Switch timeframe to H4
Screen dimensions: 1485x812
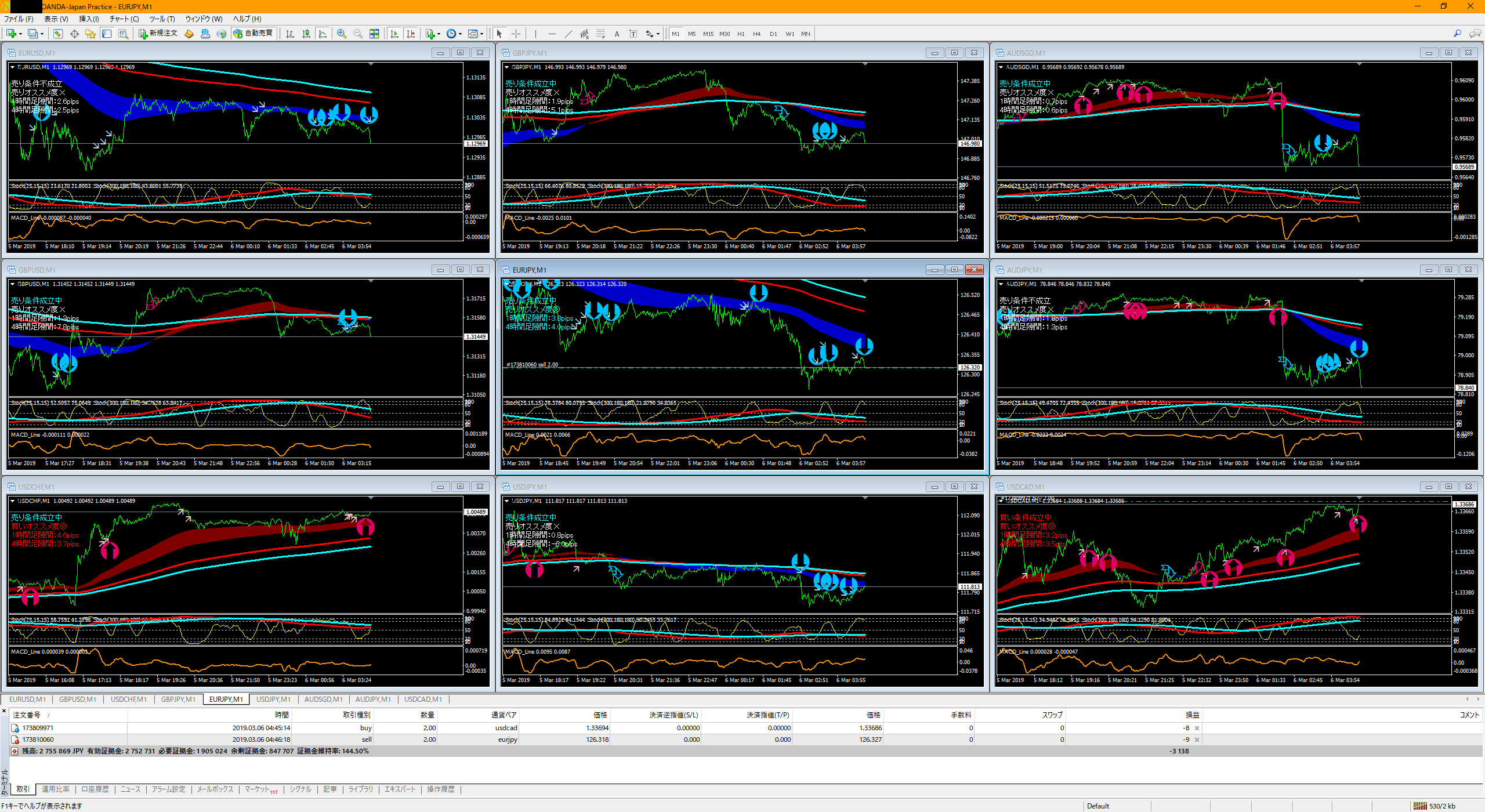point(756,34)
